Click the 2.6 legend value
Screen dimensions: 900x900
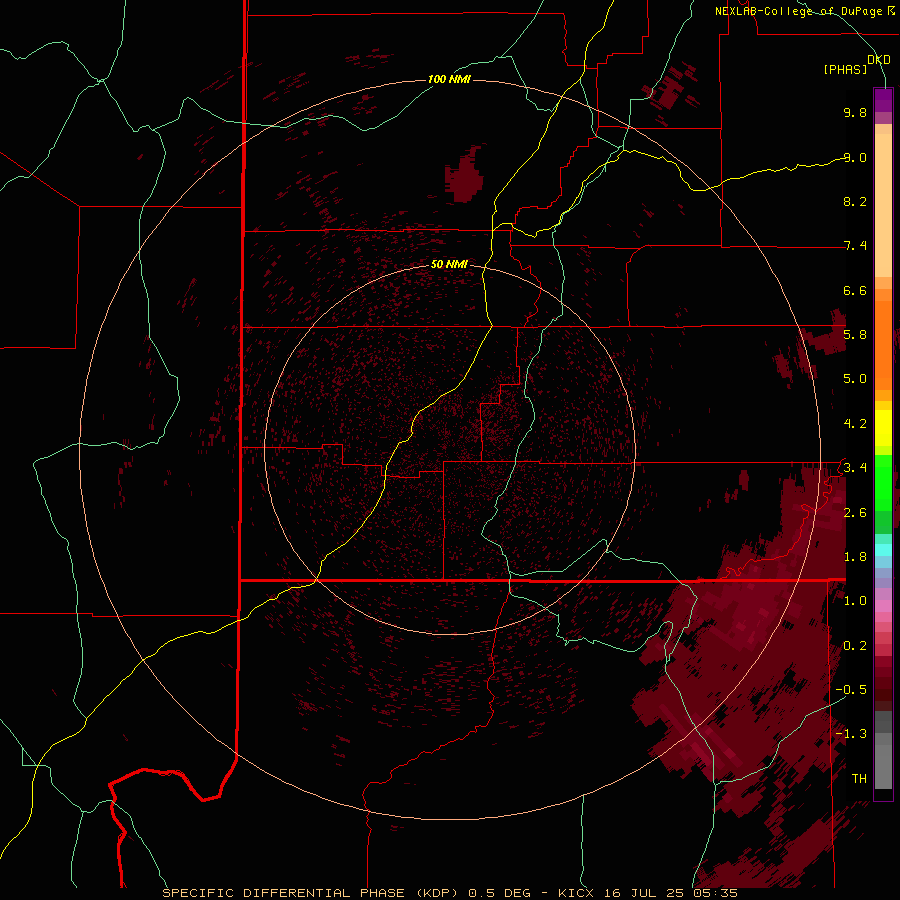click(855, 513)
